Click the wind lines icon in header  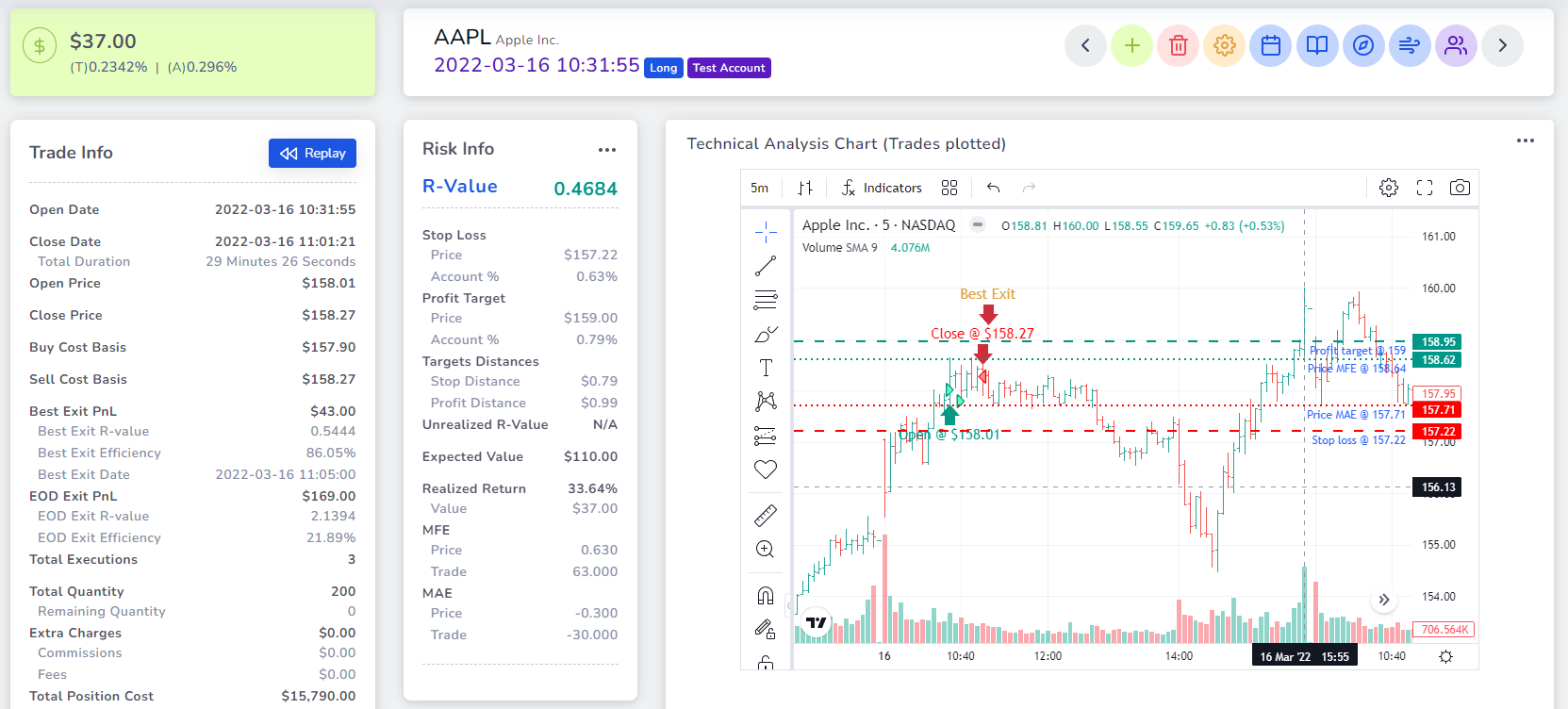click(x=1410, y=45)
